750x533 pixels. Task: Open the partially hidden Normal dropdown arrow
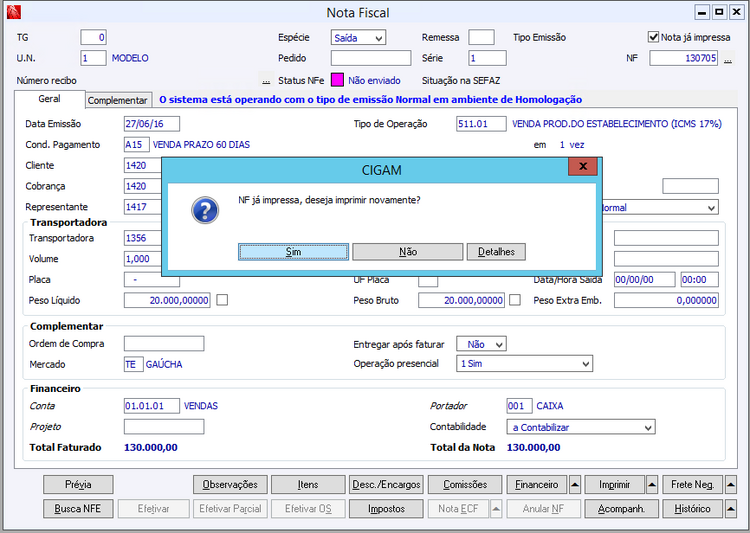tap(711, 208)
